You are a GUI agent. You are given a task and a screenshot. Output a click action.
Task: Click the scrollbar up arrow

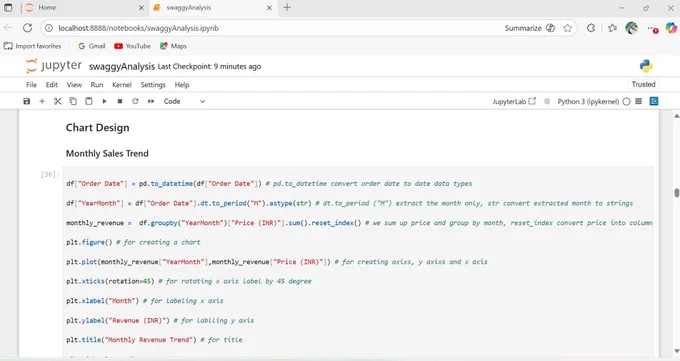676,115
